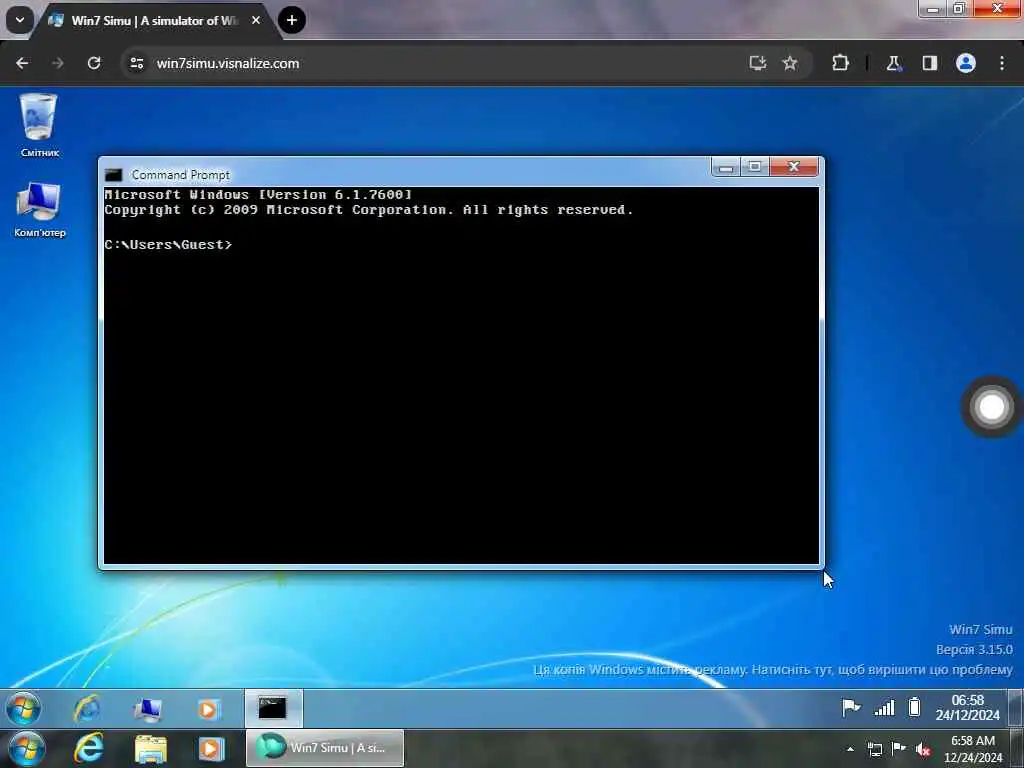
Task: Select the Win7 Simu browser tab
Action: [x=155, y=20]
